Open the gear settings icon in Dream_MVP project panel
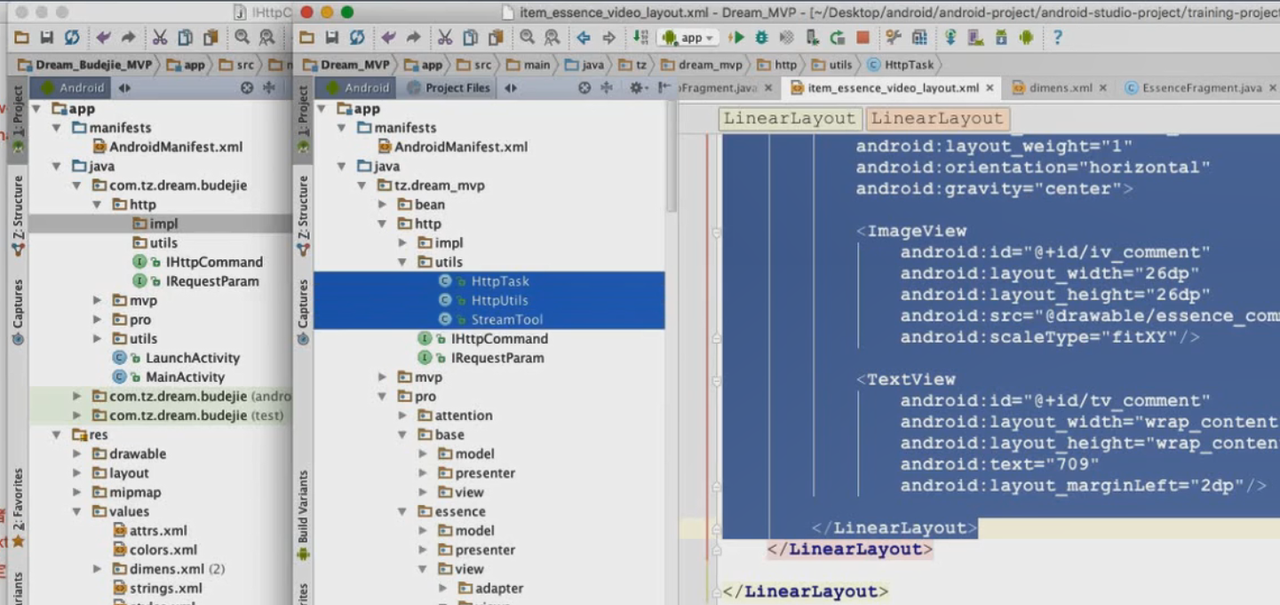Screen dimensions: 1280x605 coord(634,88)
